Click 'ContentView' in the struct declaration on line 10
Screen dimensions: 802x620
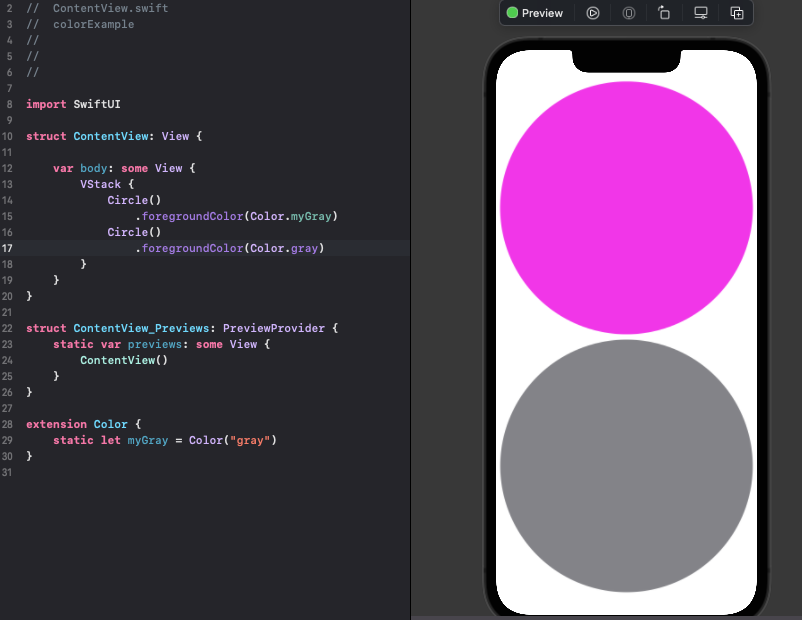click(x=110, y=136)
